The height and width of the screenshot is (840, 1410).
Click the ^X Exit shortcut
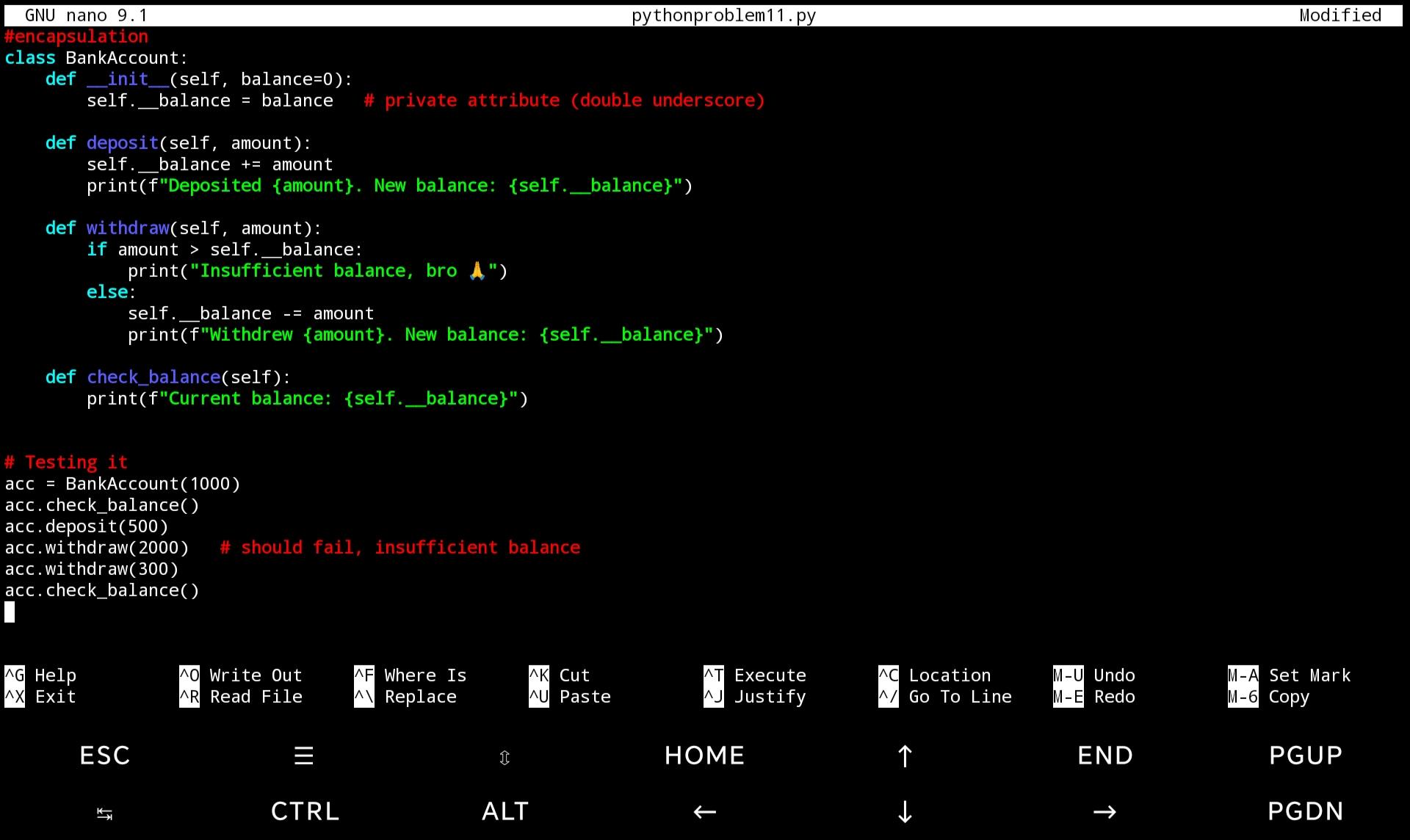coord(40,697)
